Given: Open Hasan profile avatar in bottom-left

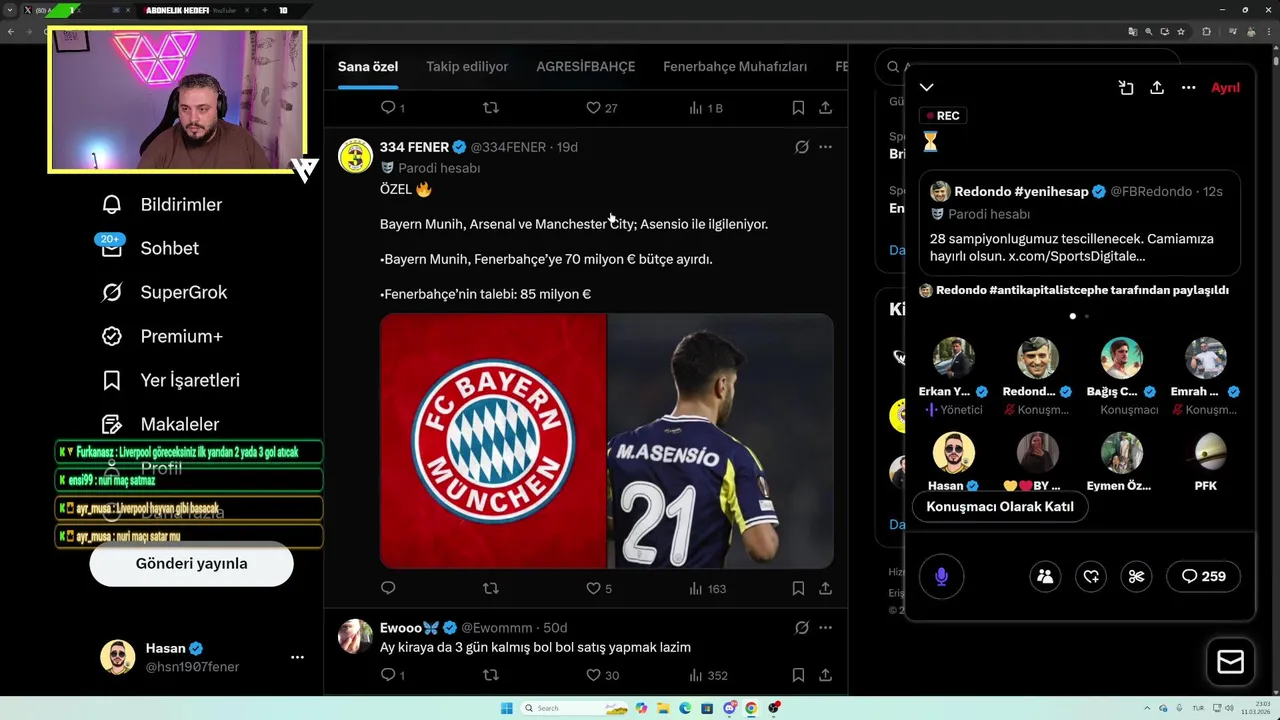Looking at the screenshot, I should [118, 657].
